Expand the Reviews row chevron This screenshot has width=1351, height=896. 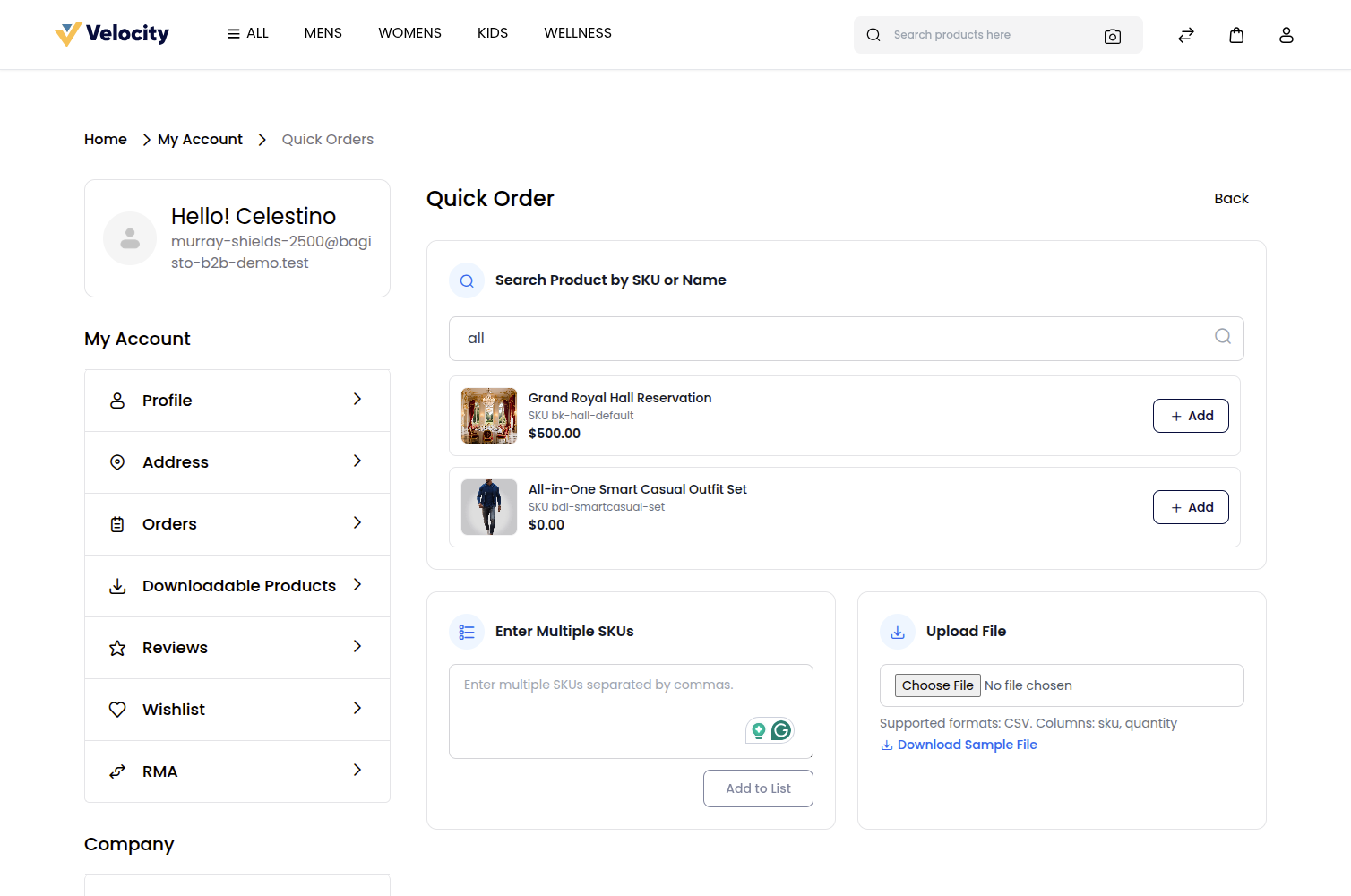click(357, 646)
